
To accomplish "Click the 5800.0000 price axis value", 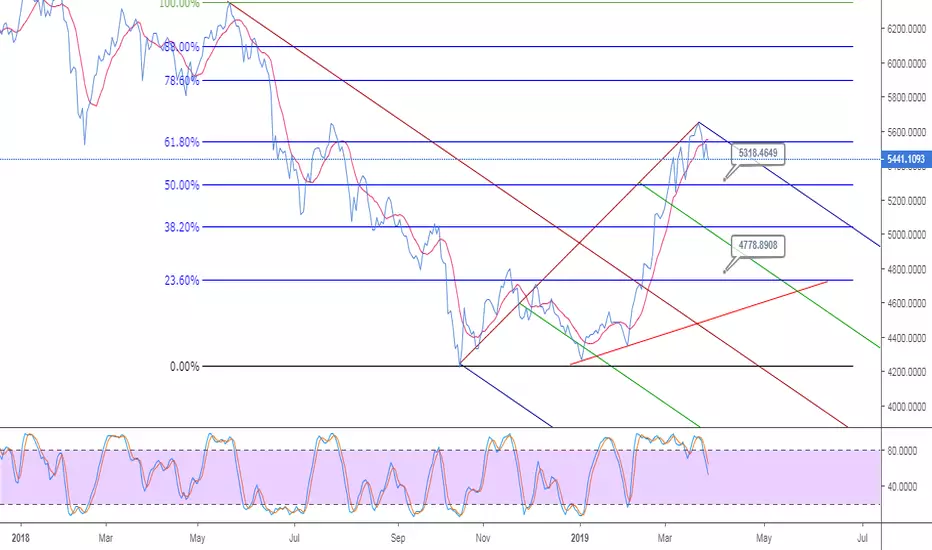I will (906, 98).
